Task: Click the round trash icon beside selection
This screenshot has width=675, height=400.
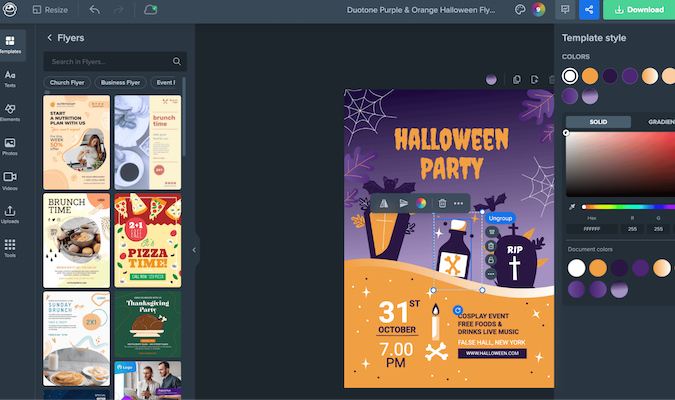Action: [491, 246]
